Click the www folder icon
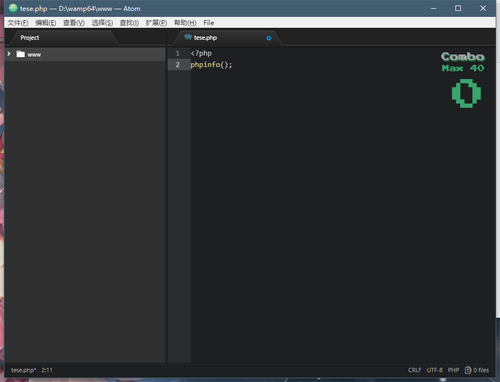This screenshot has width=500, height=382. [21, 54]
